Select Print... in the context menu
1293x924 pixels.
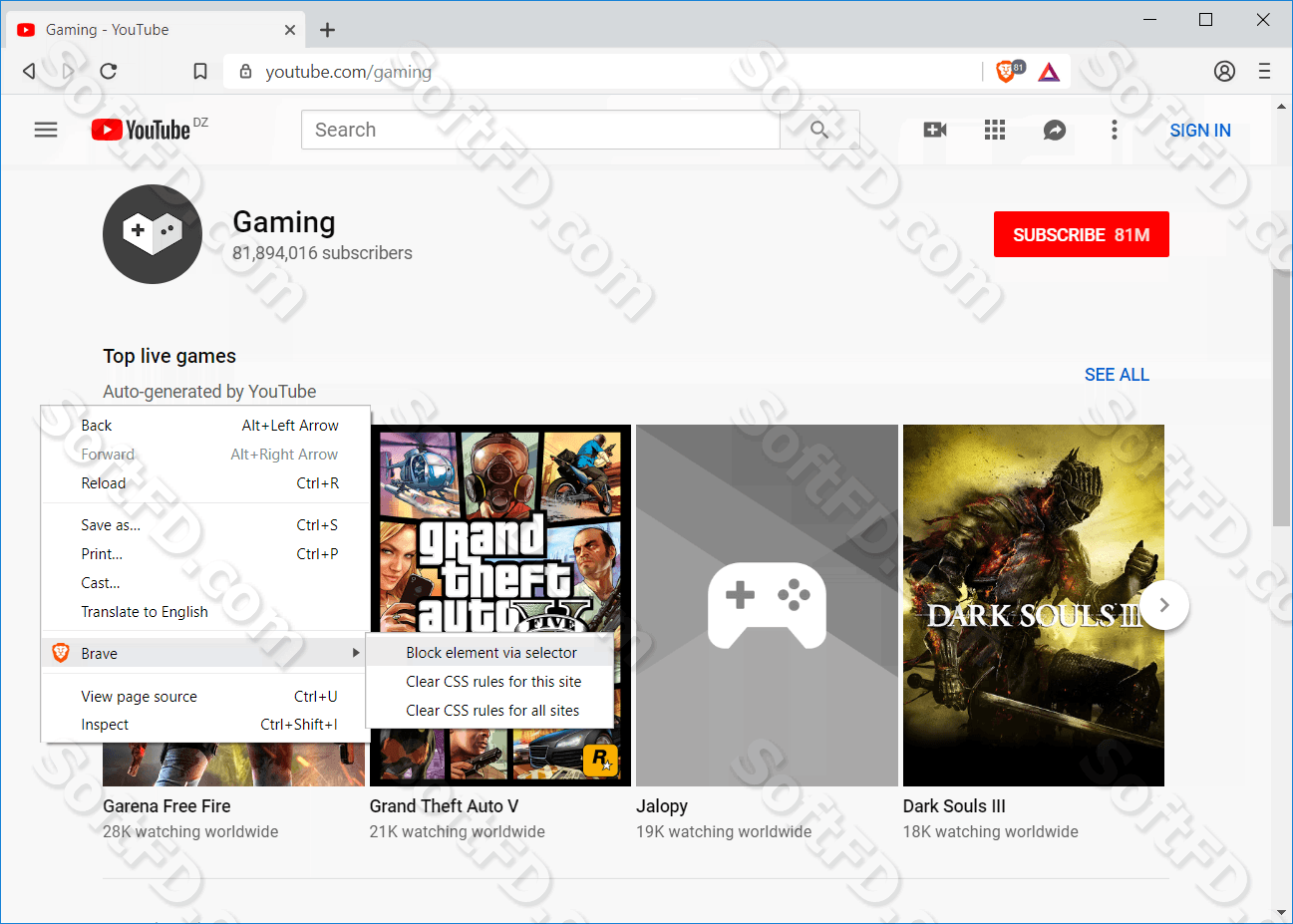click(x=205, y=554)
